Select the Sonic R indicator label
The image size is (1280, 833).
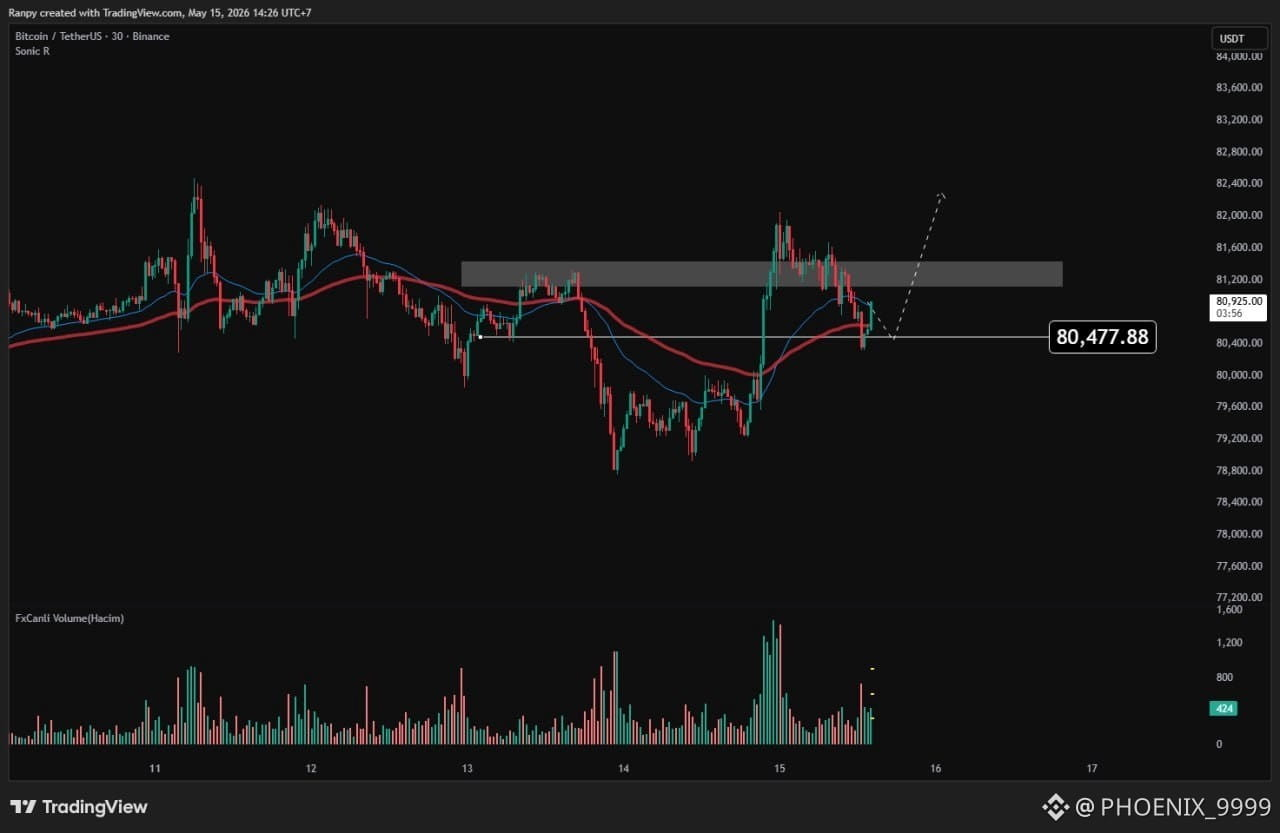(32, 50)
